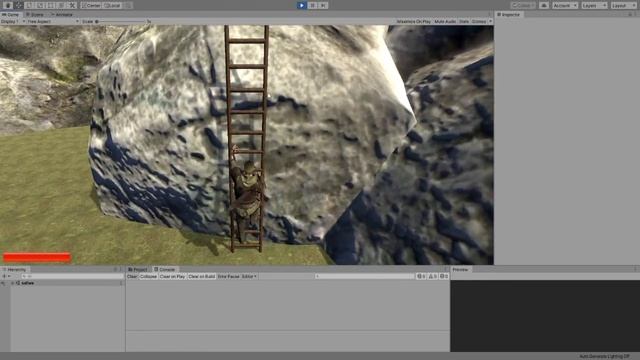Click the Console Clear button

point(132,276)
